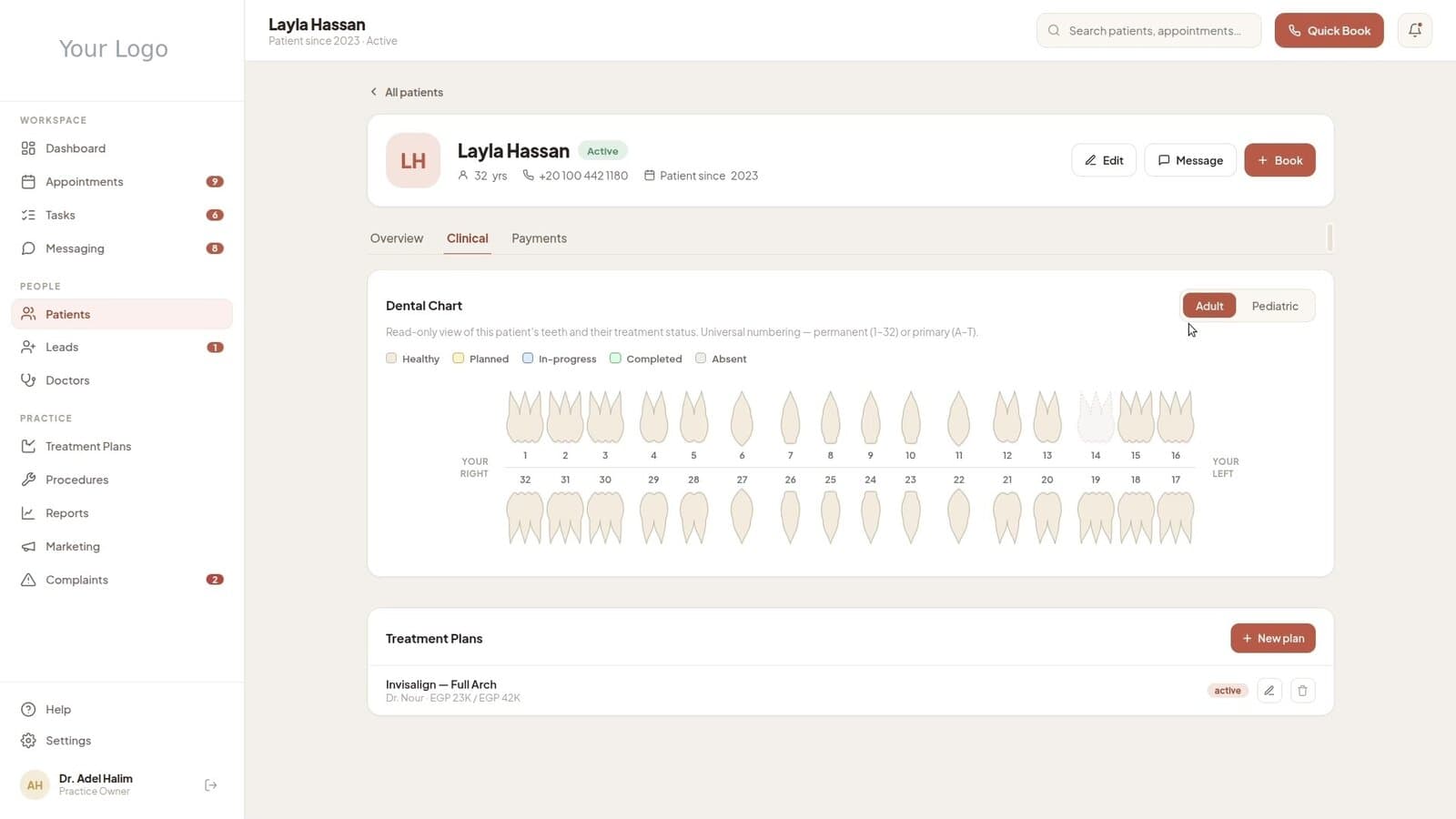Image resolution: width=1456 pixels, height=819 pixels.
Task: Open the Payments tab
Action: pyautogui.click(x=539, y=238)
